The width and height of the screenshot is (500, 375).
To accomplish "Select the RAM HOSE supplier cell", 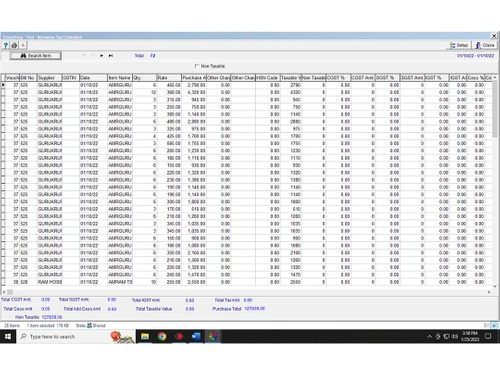I will (49, 282).
